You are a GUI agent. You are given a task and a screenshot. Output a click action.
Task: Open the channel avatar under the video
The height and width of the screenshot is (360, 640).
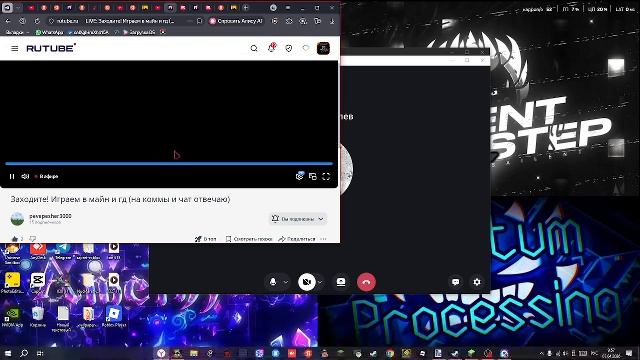pos(17,219)
